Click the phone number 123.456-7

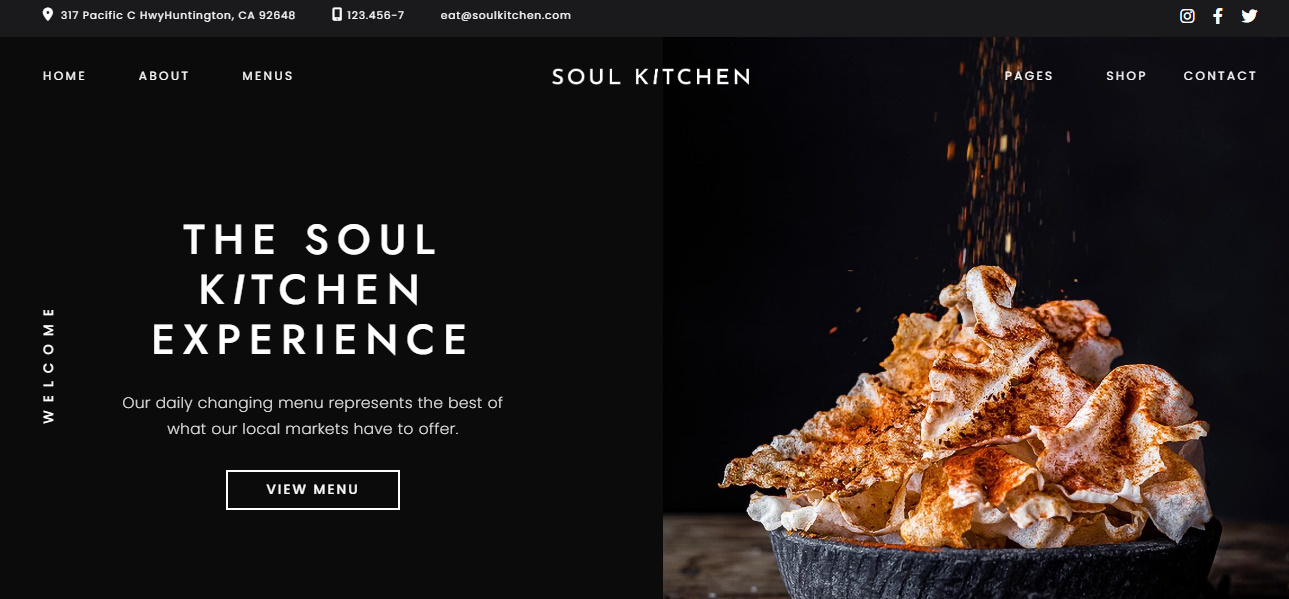tap(376, 15)
